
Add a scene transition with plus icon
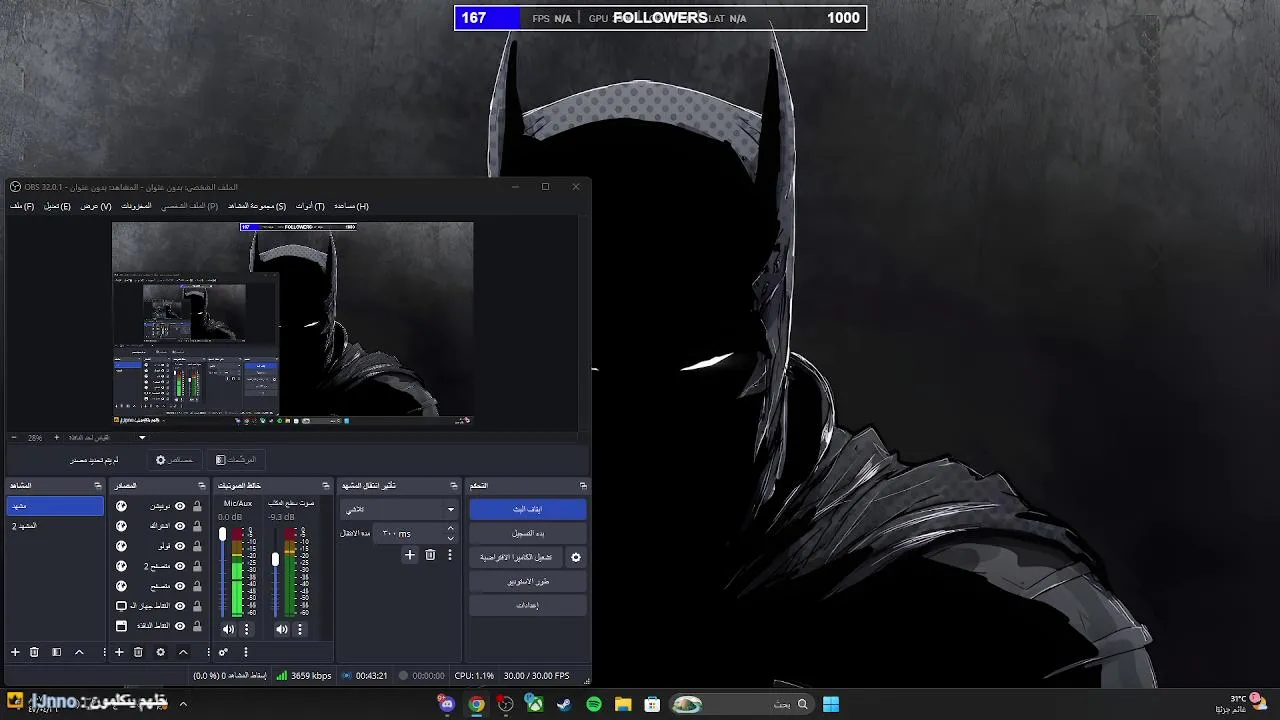pyautogui.click(x=409, y=555)
